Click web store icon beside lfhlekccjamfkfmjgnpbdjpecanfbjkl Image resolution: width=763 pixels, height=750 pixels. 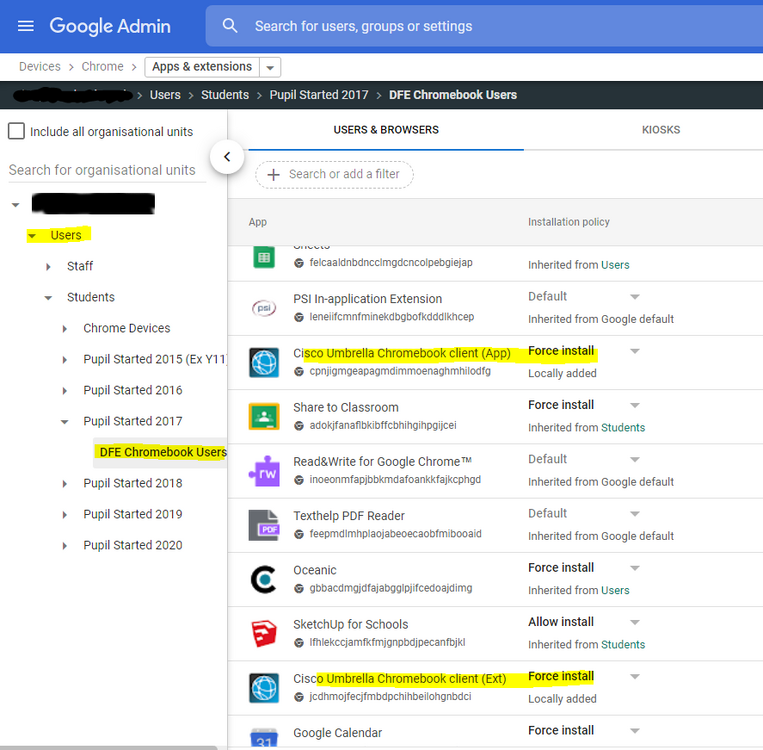[x=299, y=643]
